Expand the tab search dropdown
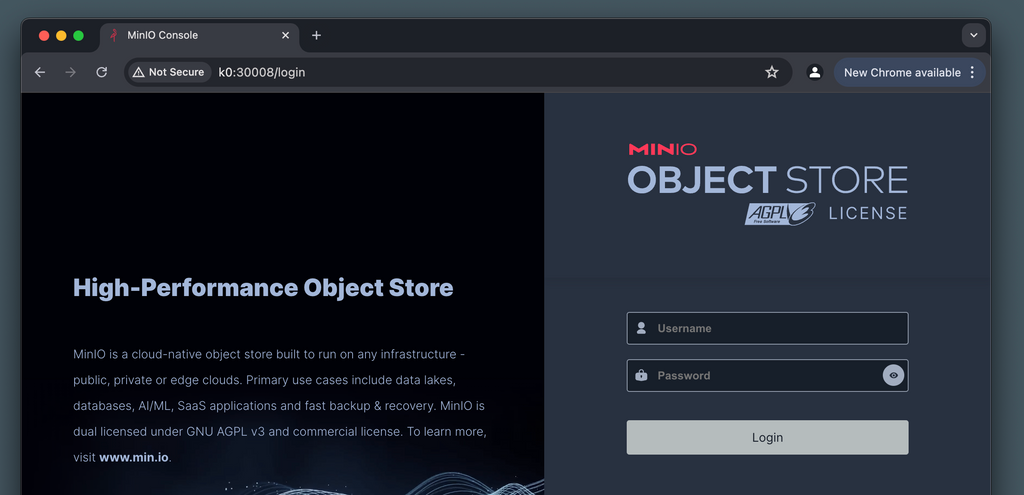The width and height of the screenshot is (1024, 495). tap(973, 35)
